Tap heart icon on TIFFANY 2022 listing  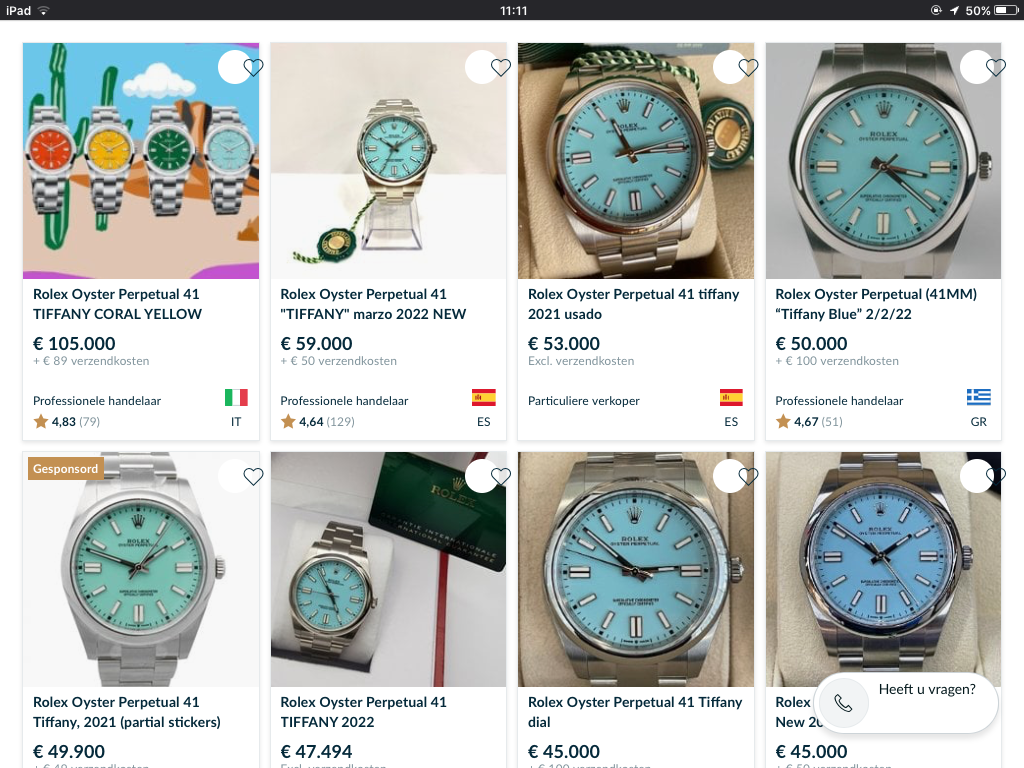point(501,477)
